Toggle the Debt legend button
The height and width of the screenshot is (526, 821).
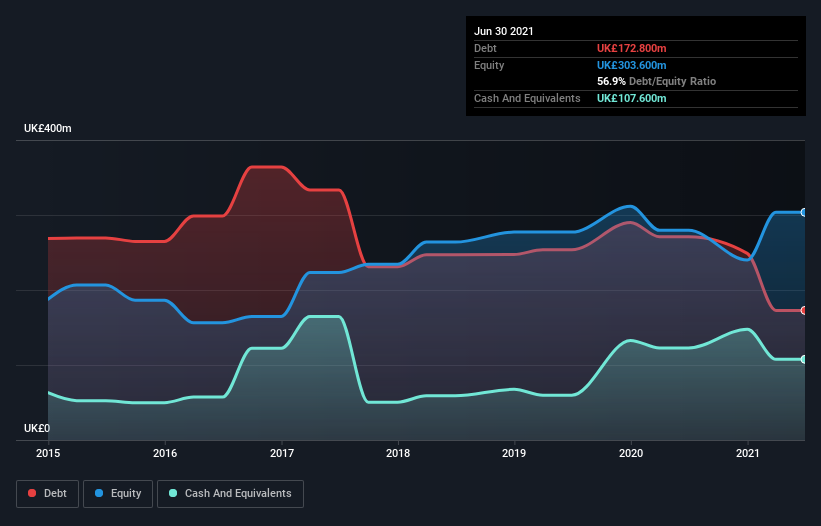48,494
